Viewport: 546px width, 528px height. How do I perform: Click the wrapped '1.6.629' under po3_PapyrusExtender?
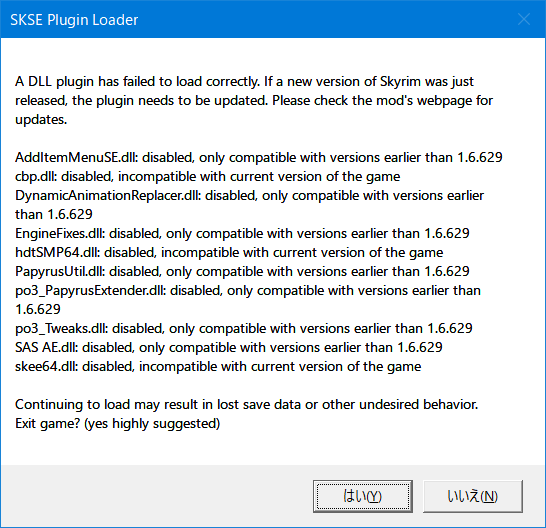pos(38,309)
